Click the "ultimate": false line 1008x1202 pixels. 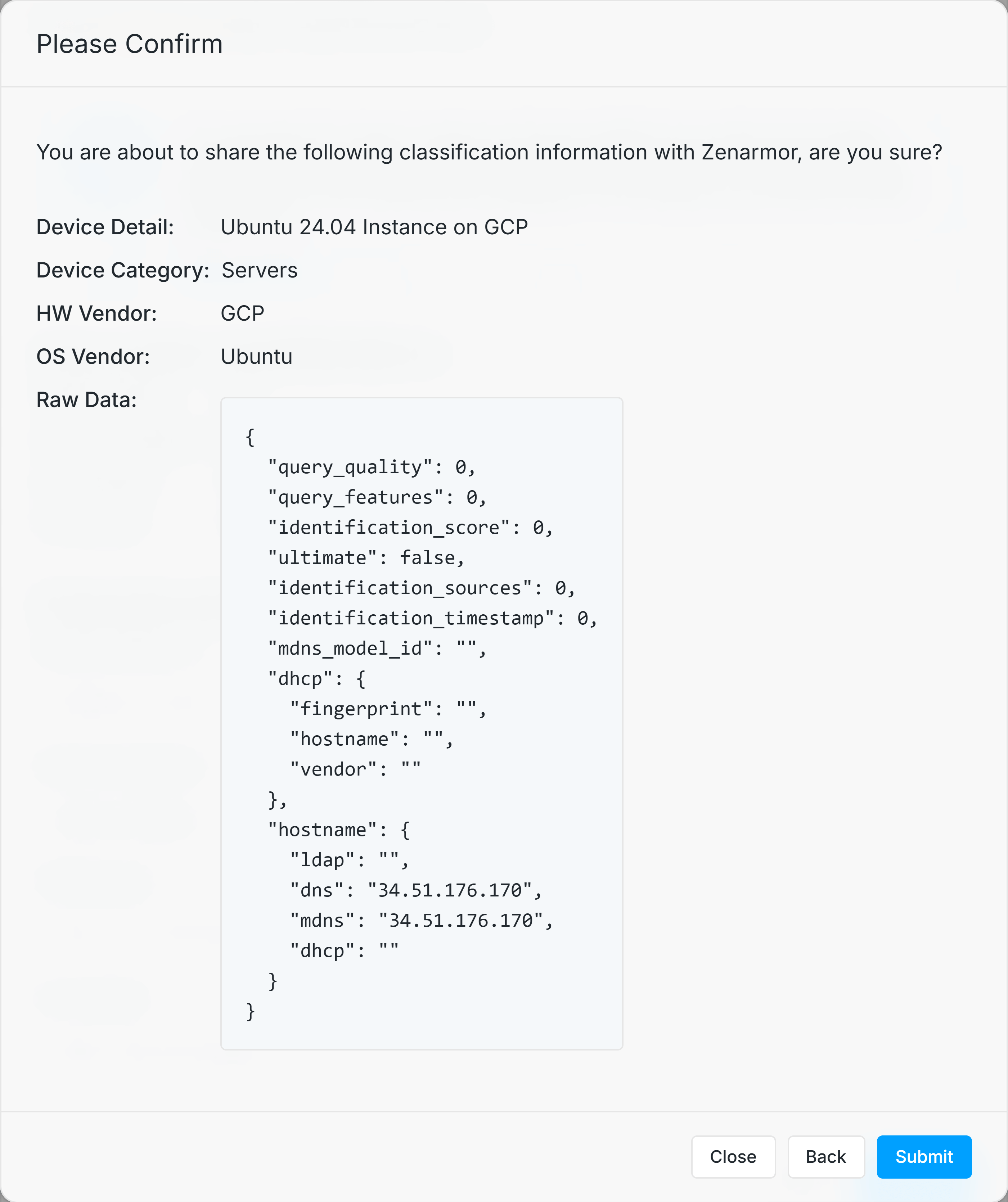click(x=366, y=558)
